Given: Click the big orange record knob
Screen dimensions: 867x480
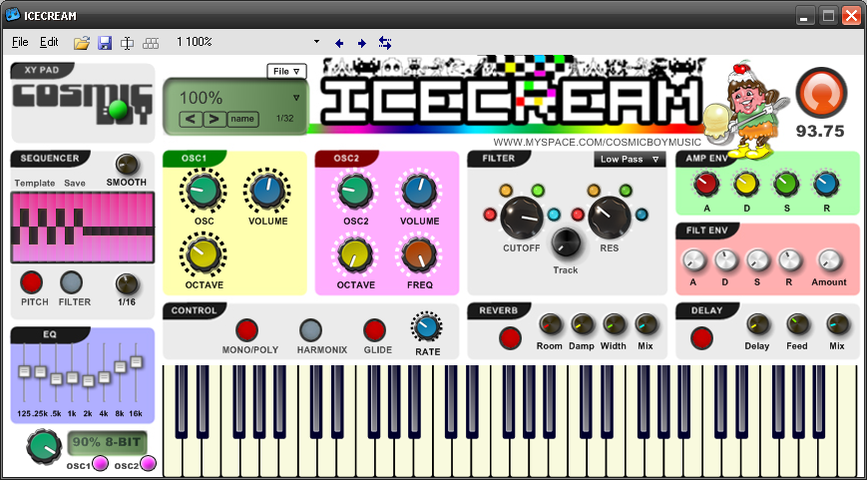Looking at the screenshot, I should (821, 93).
